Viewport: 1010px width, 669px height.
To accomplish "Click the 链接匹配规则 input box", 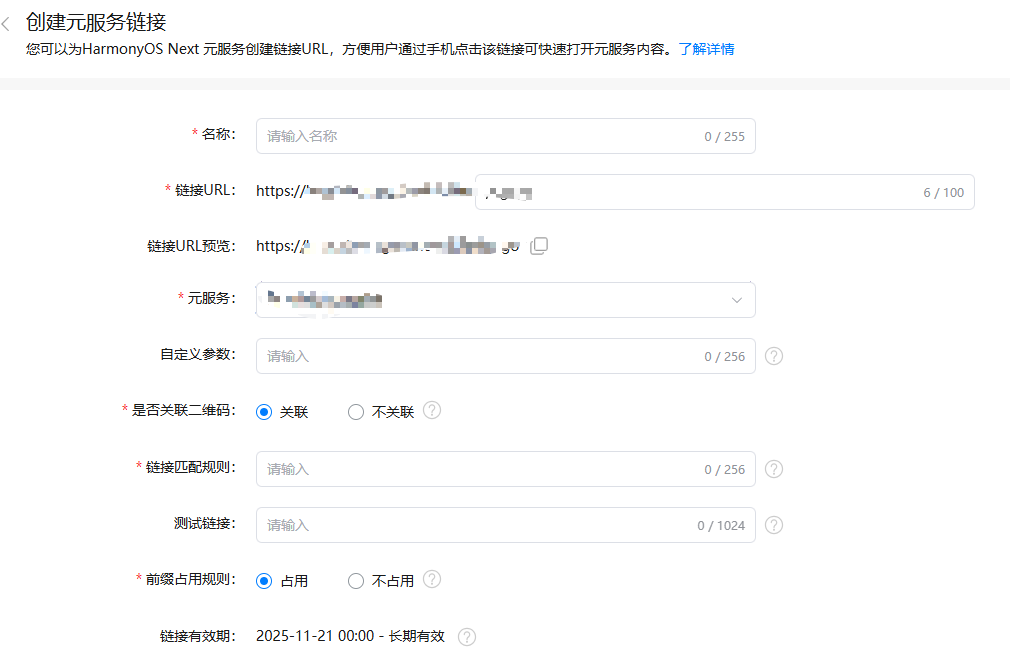I will (450, 468).
